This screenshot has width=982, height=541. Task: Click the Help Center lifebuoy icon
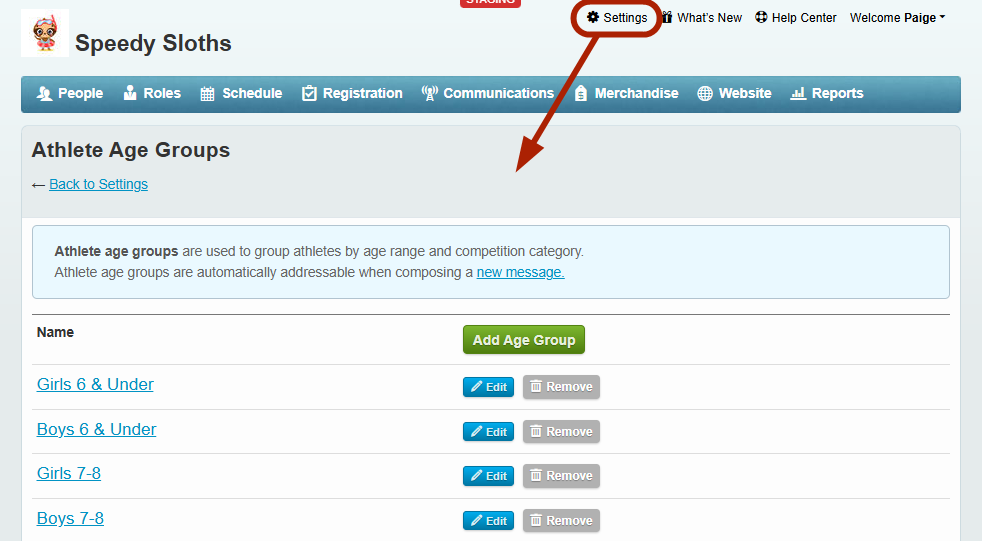point(761,18)
